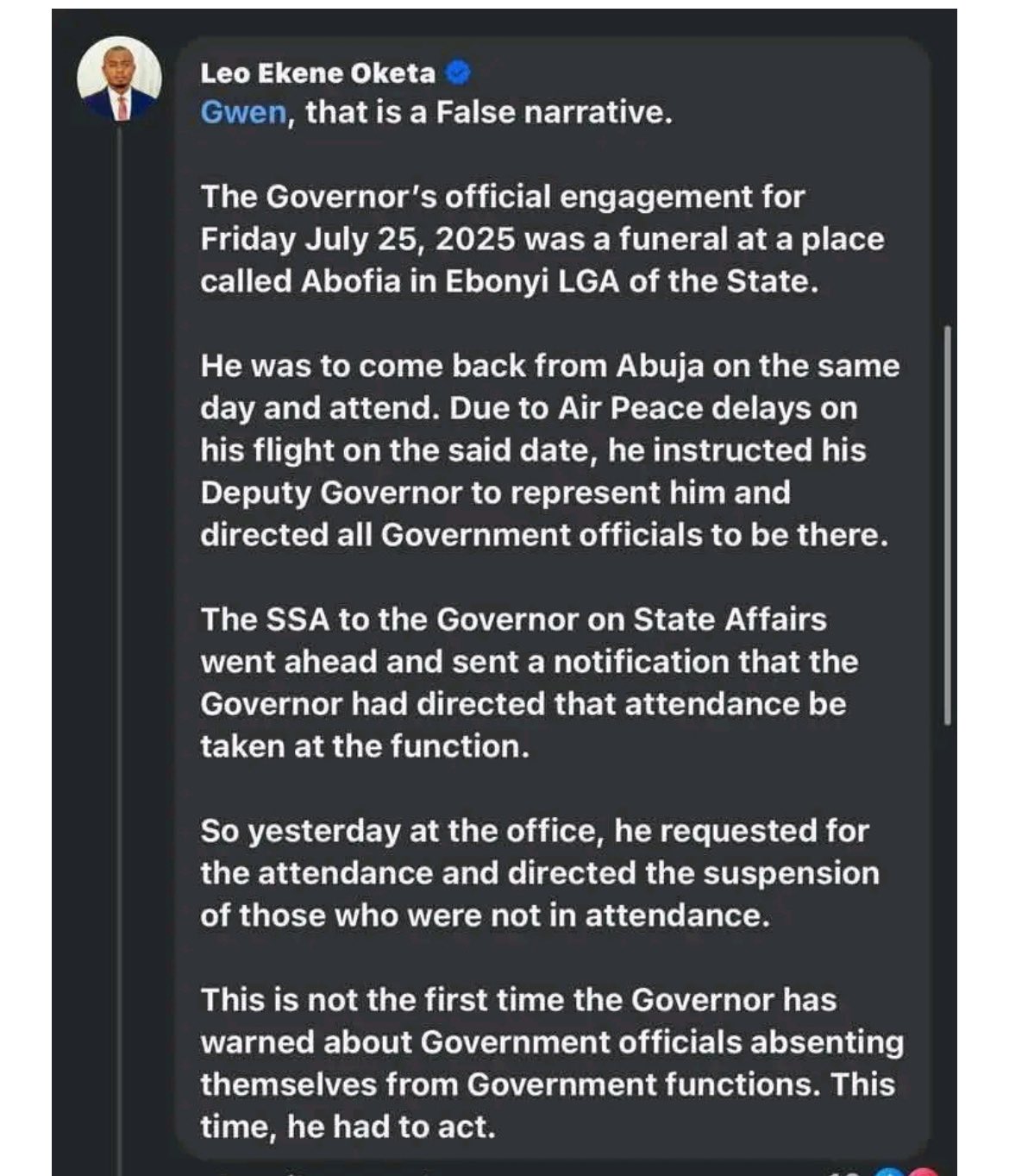This screenshot has width=1009, height=1176.
Task: Click the paragraph ending 'he had to act'
Action: (552, 1063)
